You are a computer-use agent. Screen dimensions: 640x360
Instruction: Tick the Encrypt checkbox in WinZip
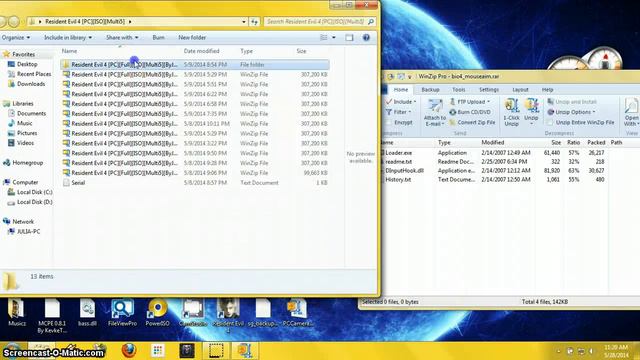[389, 122]
